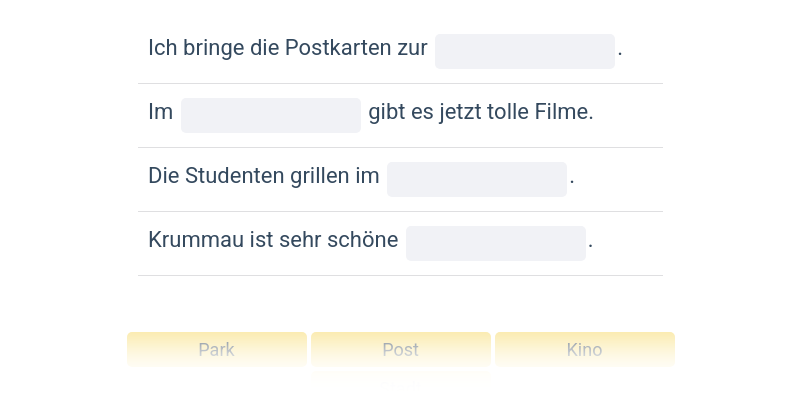Click the text "Ich bringe die Postkarten zur"
800x400 pixels.
tap(287, 48)
